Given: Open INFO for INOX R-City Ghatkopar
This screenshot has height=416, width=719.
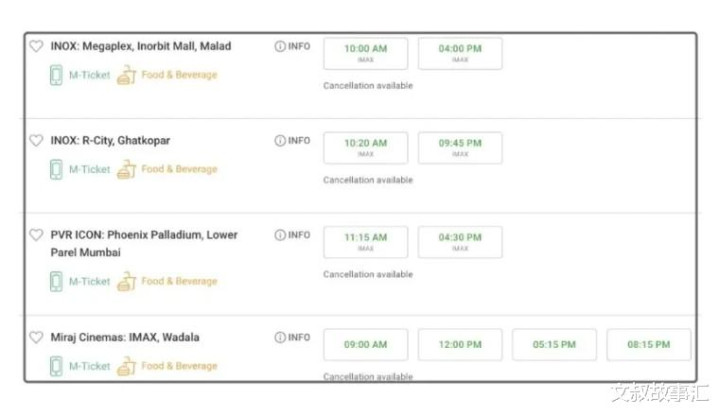Looking at the screenshot, I should 293,141.
